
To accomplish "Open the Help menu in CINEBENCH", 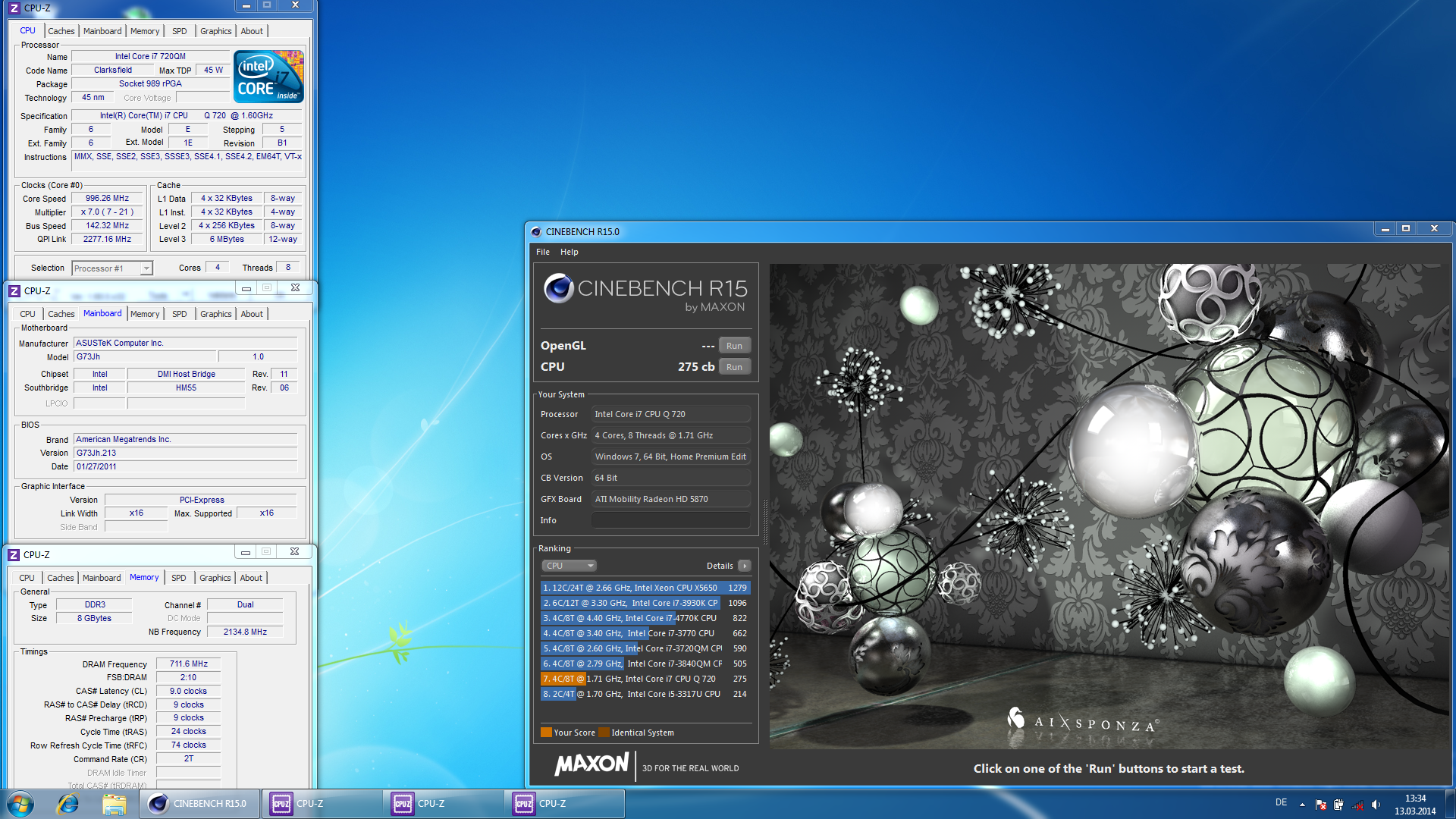I will [570, 252].
